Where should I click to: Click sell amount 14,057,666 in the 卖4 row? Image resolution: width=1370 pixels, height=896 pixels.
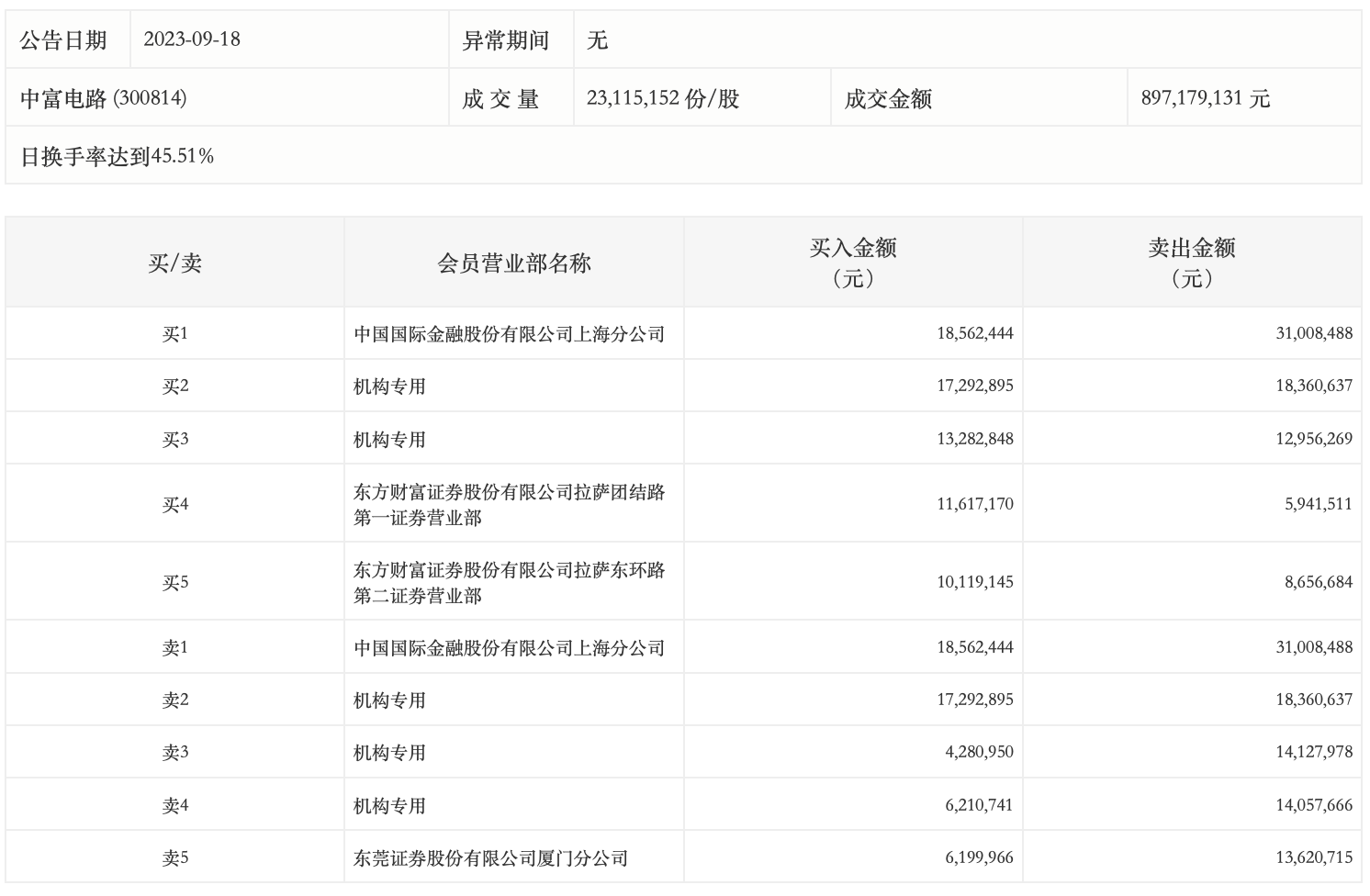pyautogui.click(x=1313, y=805)
